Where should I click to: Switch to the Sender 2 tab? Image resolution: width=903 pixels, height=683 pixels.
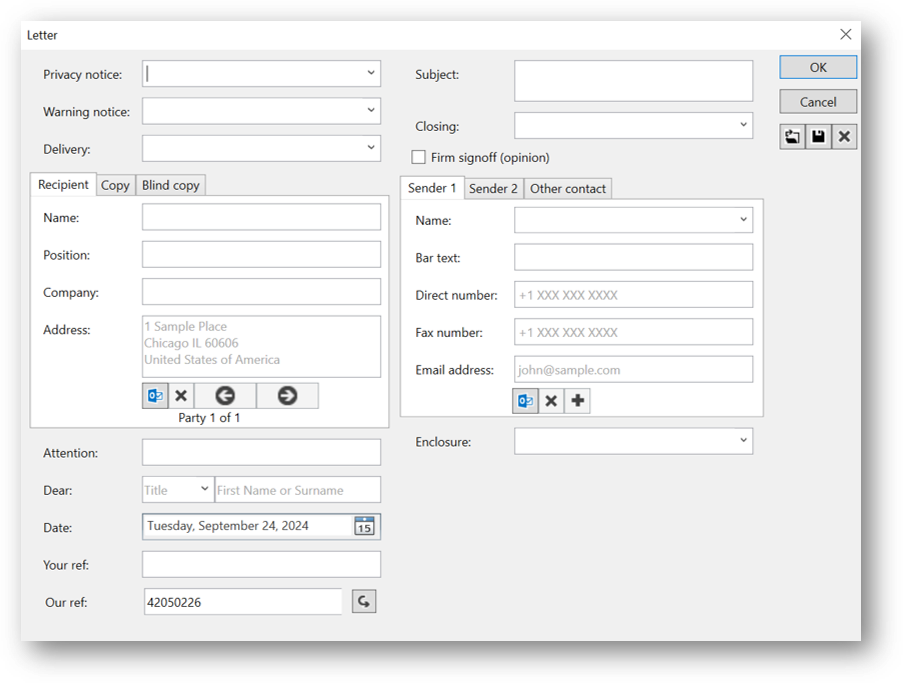[494, 189]
